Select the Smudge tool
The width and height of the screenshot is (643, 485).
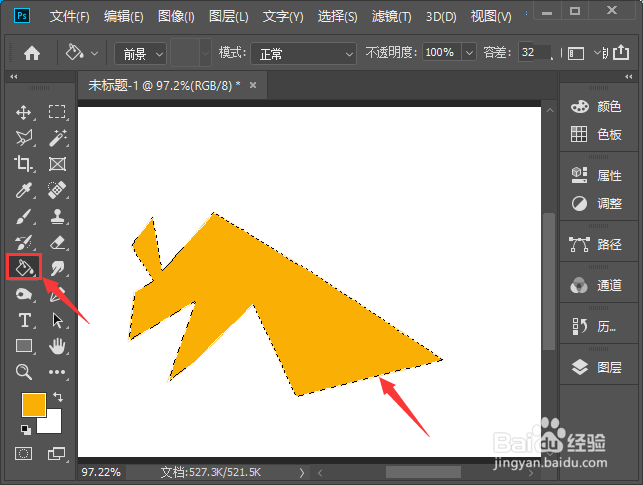[57, 269]
